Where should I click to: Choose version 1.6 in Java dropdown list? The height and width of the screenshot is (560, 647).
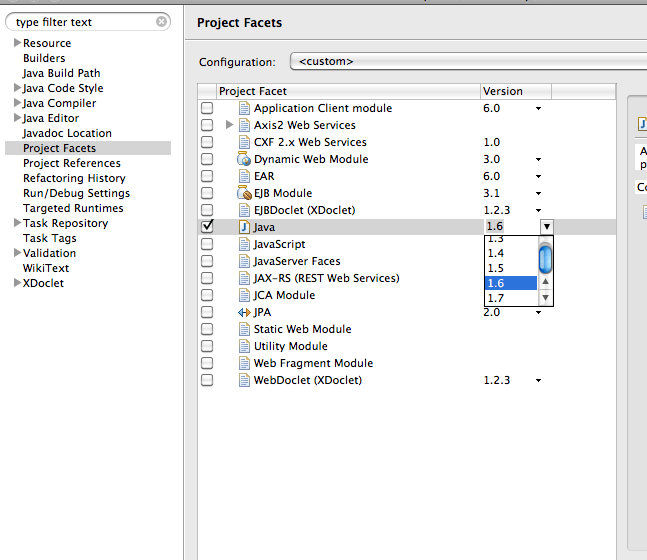click(511, 283)
